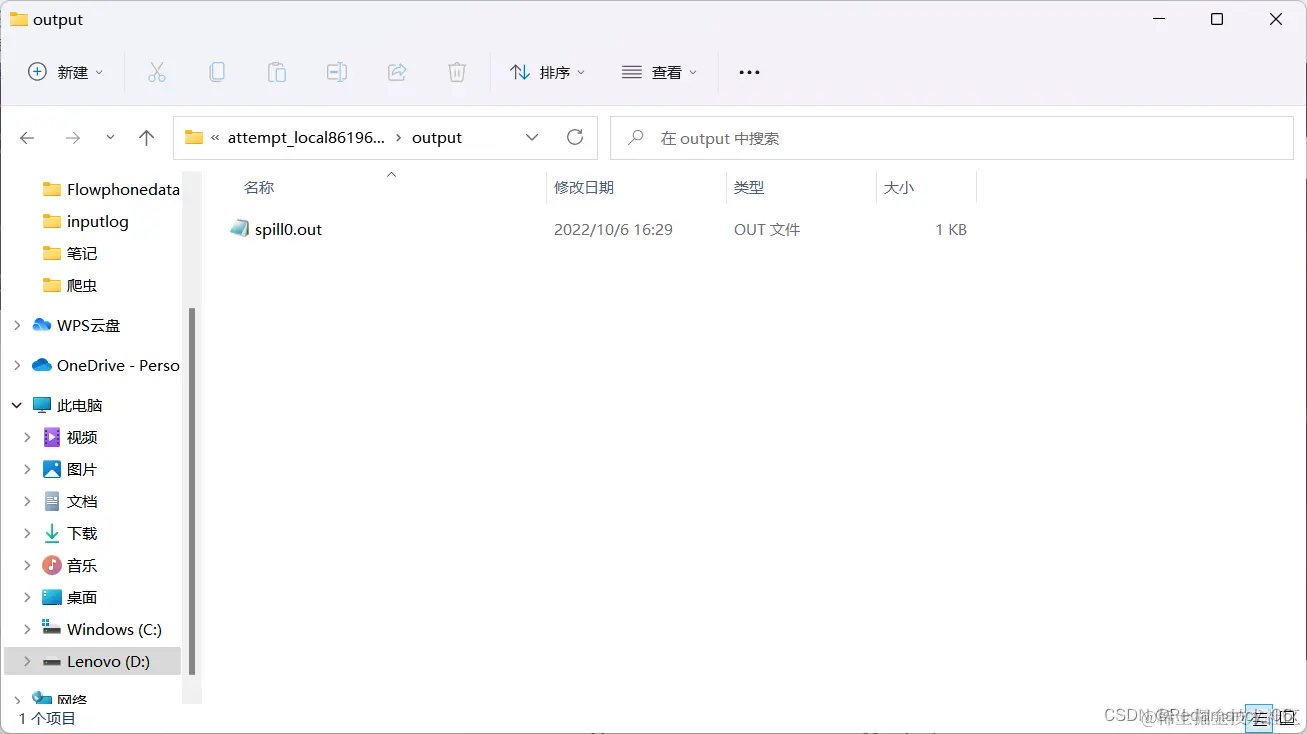
Task: Open the Share icon
Action: click(x=397, y=71)
